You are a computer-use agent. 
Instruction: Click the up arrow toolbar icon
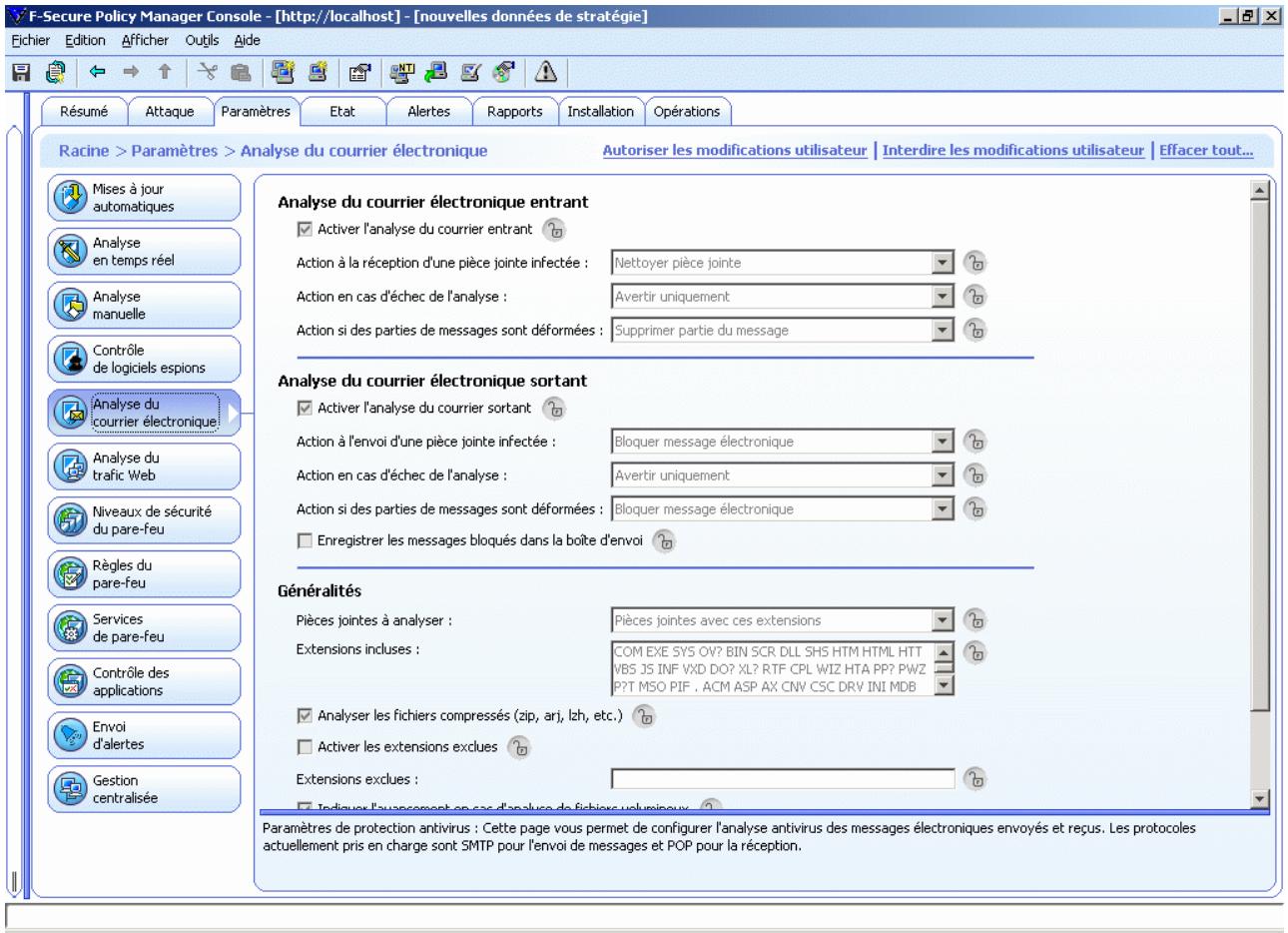[x=165, y=71]
